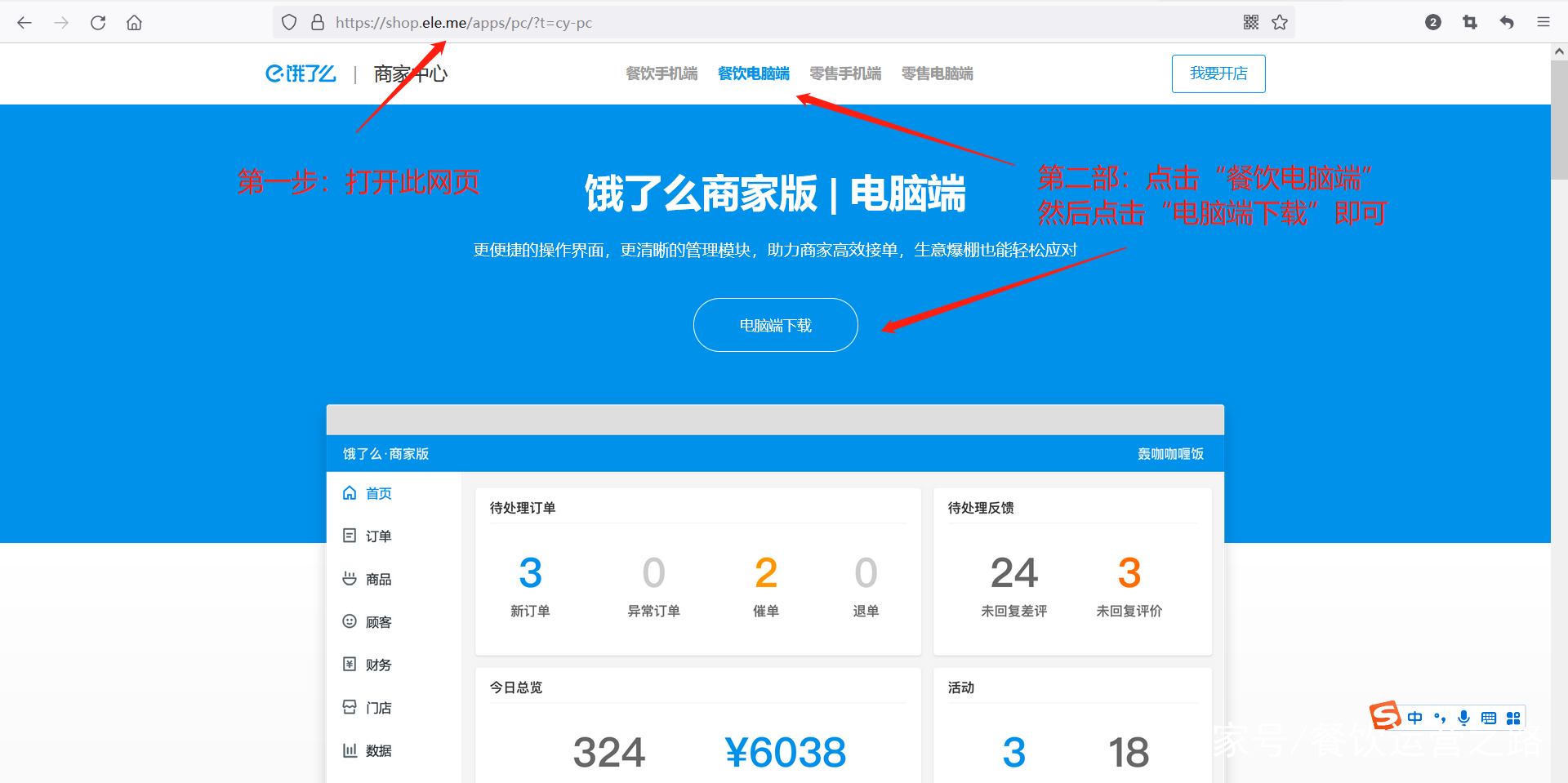The width and height of the screenshot is (1568, 783).
Task: Click the shop name 轰咖咖喱饭
Action: [1170, 454]
